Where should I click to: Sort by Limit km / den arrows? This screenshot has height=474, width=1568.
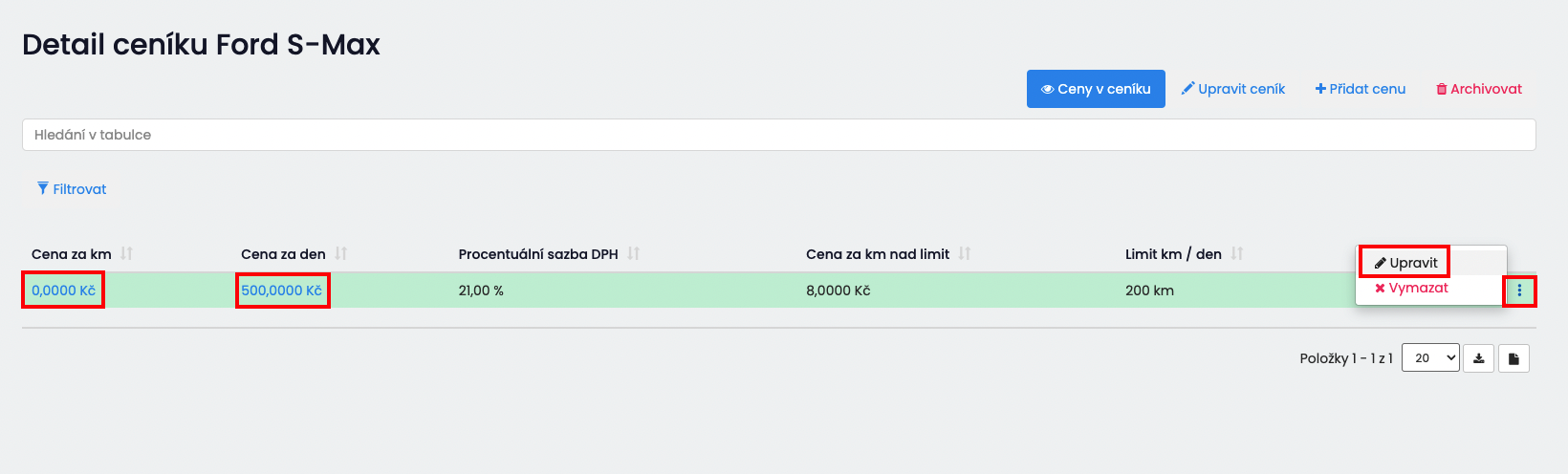coord(1236,253)
